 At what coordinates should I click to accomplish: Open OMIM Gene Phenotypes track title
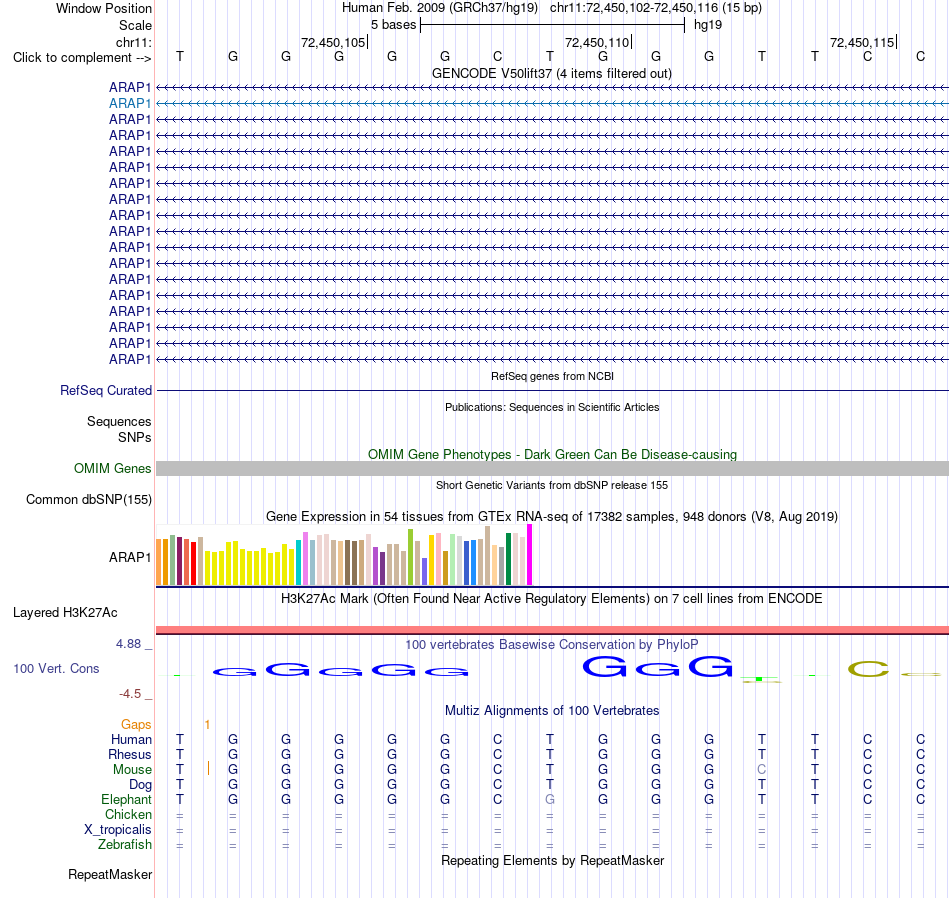click(552, 454)
